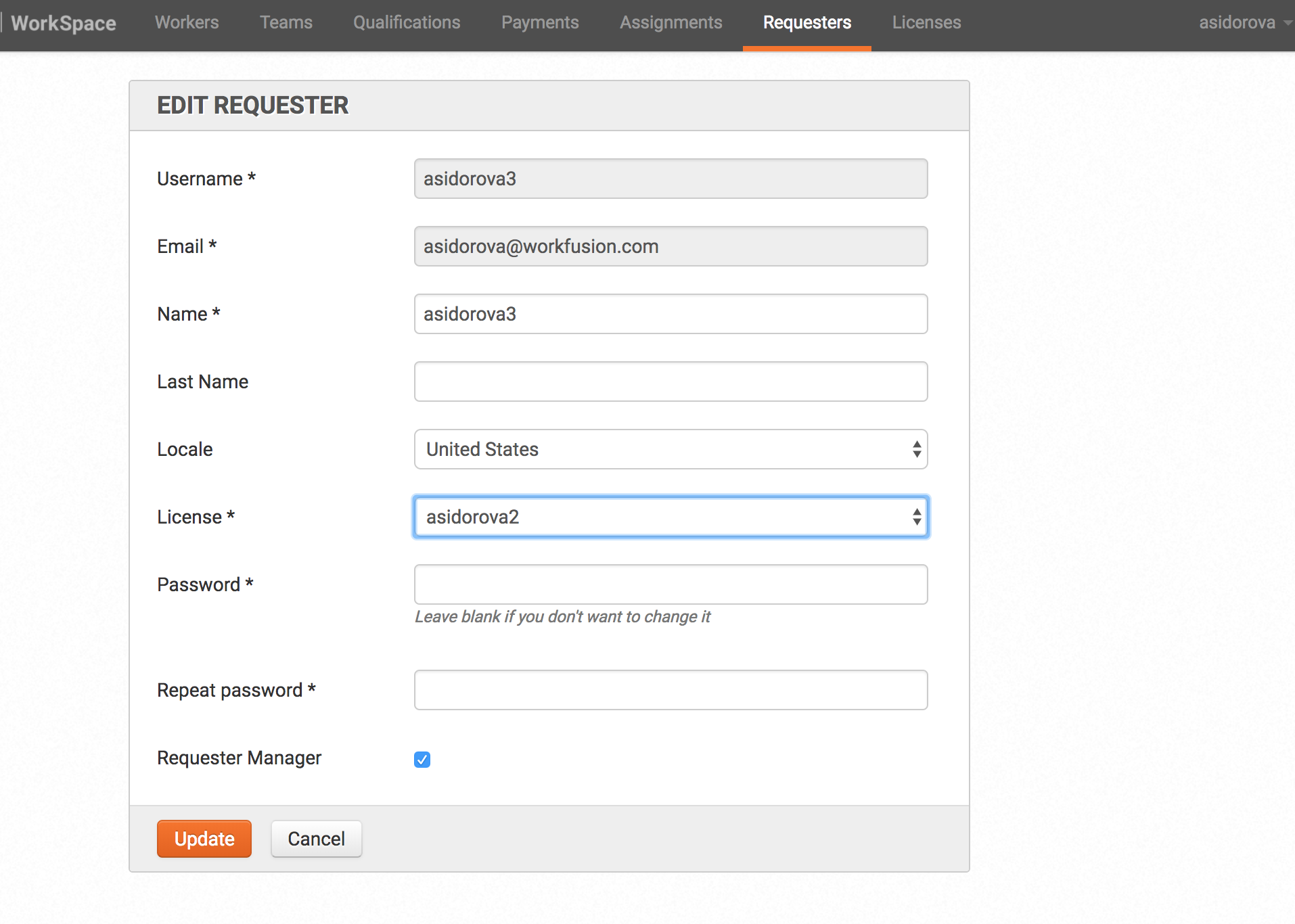The image size is (1295, 924).
Task: Select the Requesters tab
Action: [807, 22]
